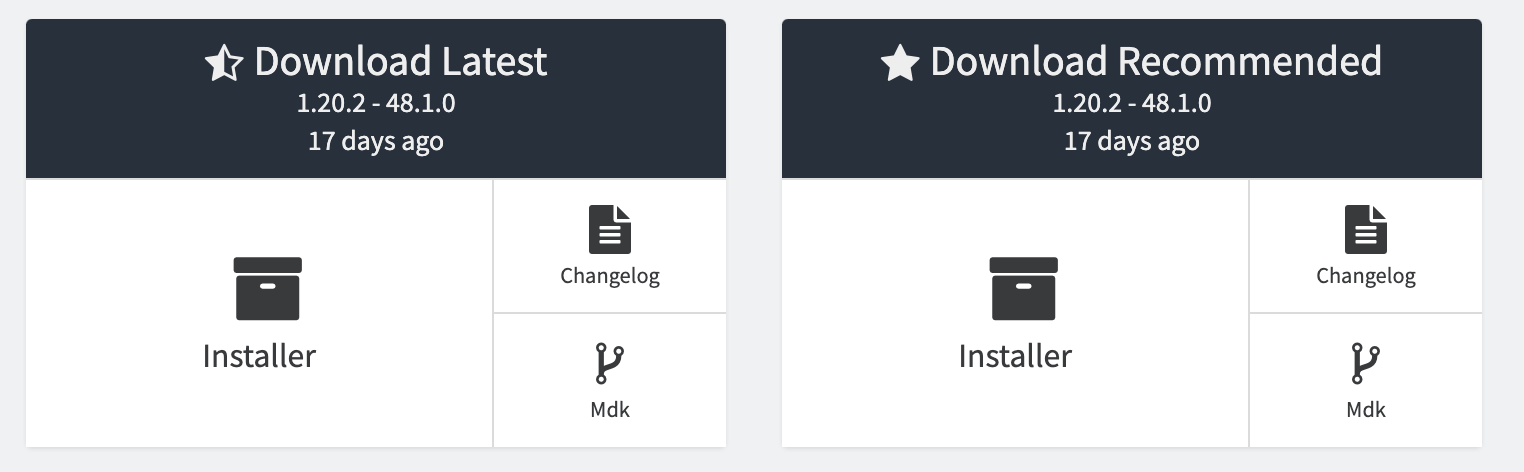This screenshot has width=1524, height=472.
Task: Open the changelog document icon under Download Latest
Action: point(610,229)
